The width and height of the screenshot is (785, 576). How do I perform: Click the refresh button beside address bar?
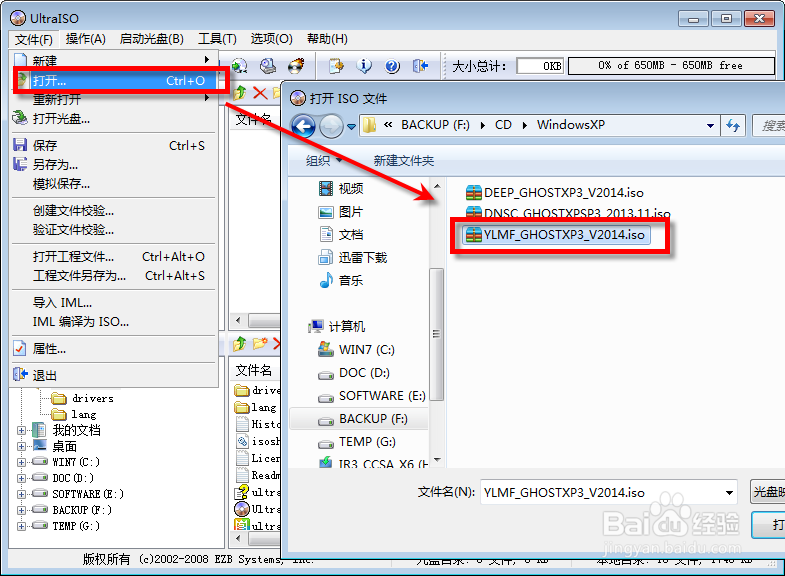coord(733,125)
